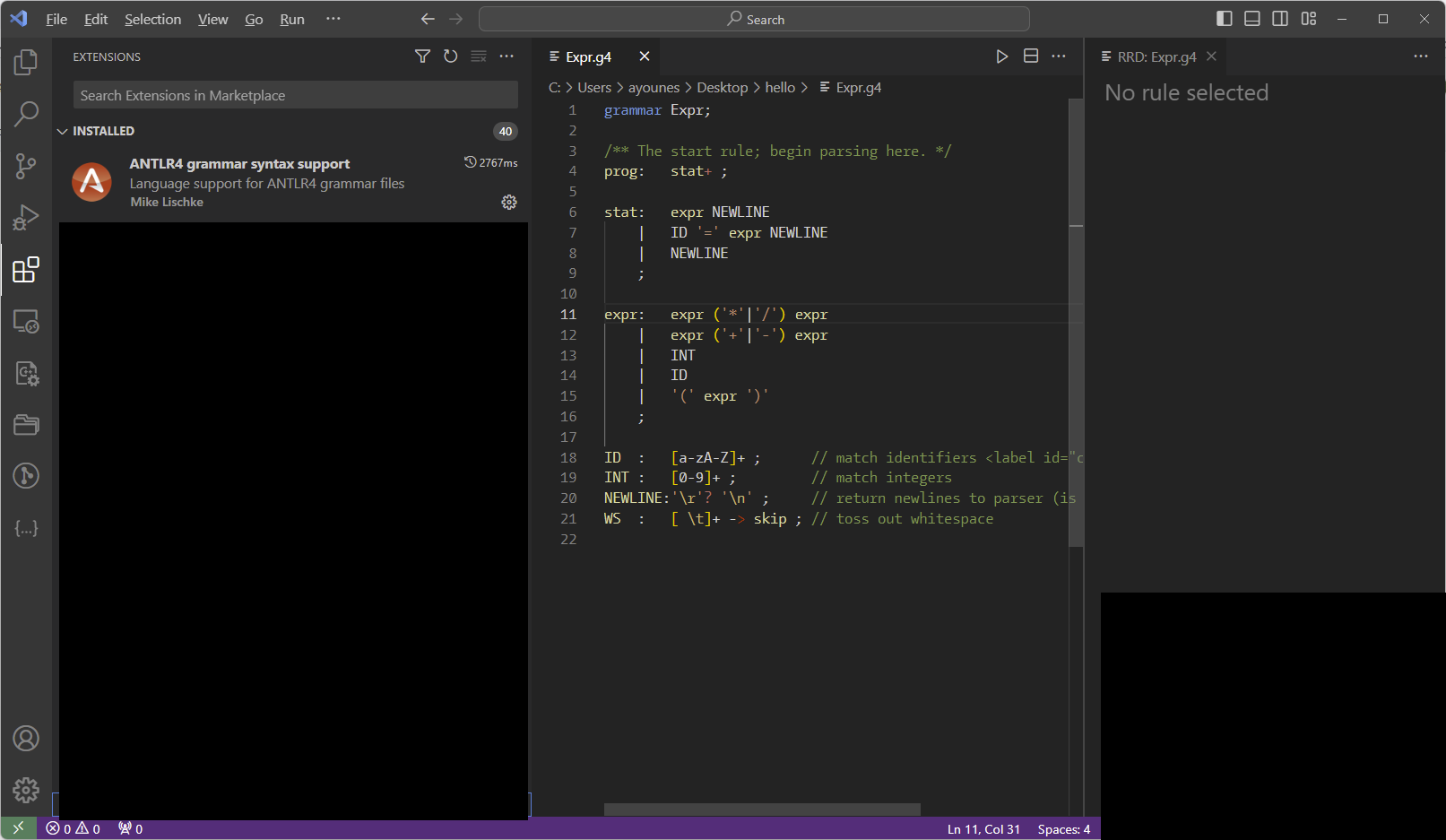The width and height of the screenshot is (1446, 840).
Task: Click line number 18 in the gutter
Action: 568,458
